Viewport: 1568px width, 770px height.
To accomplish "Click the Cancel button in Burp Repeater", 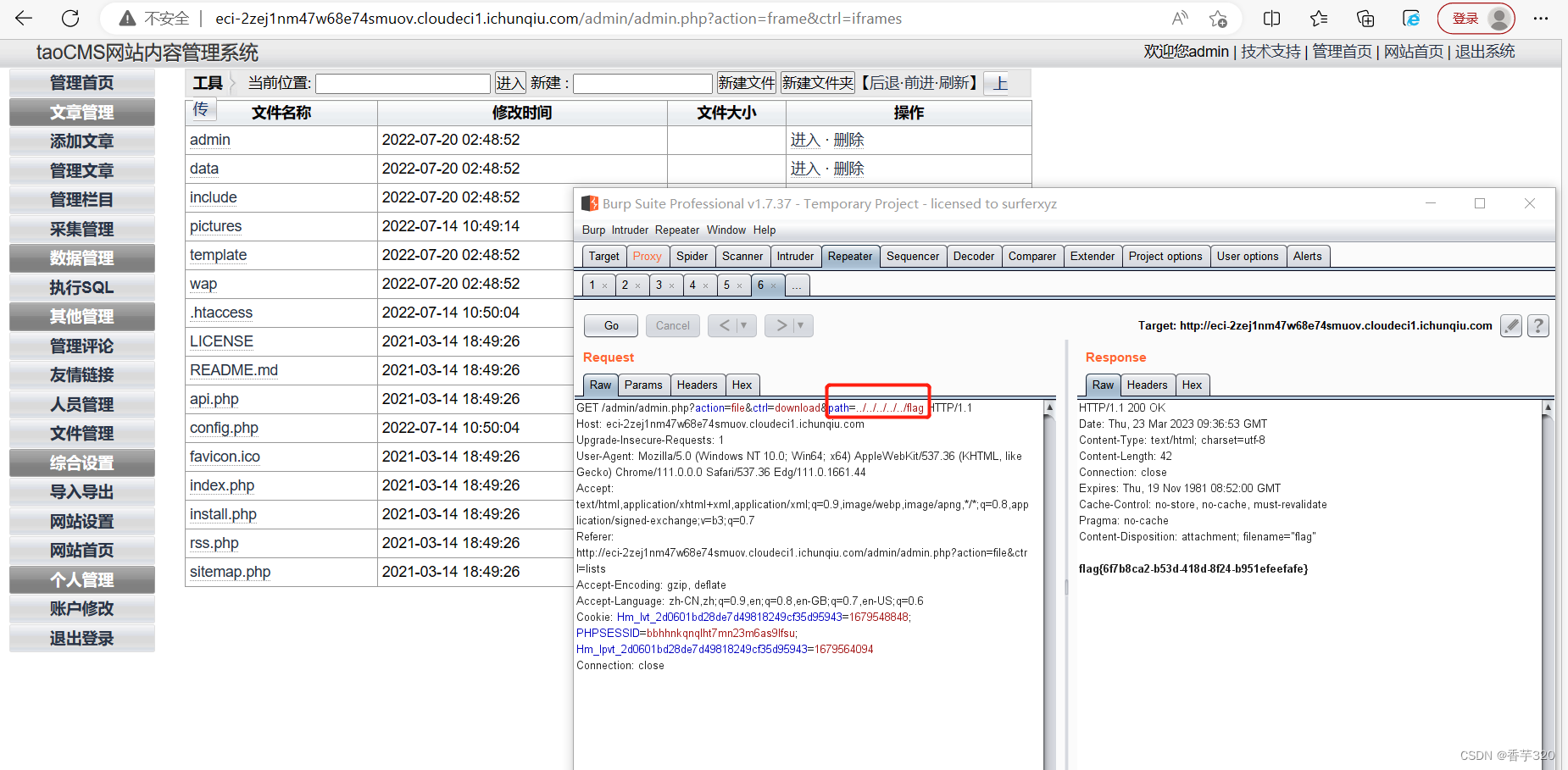I will pos(673,325).
